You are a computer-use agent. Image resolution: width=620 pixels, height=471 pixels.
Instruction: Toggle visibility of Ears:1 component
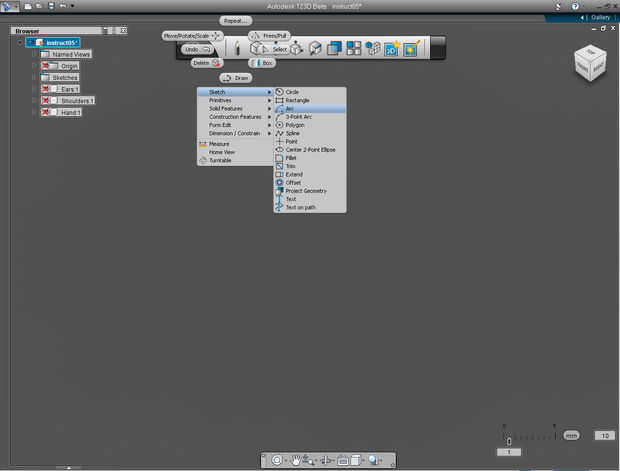(45, 89)
